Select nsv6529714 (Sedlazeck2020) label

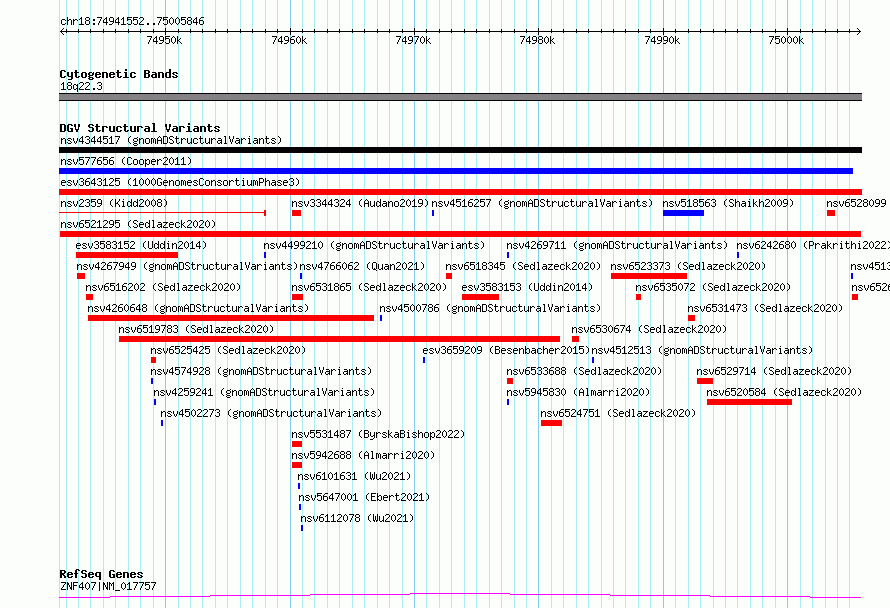pyautogui.click(x=774, y=371)
